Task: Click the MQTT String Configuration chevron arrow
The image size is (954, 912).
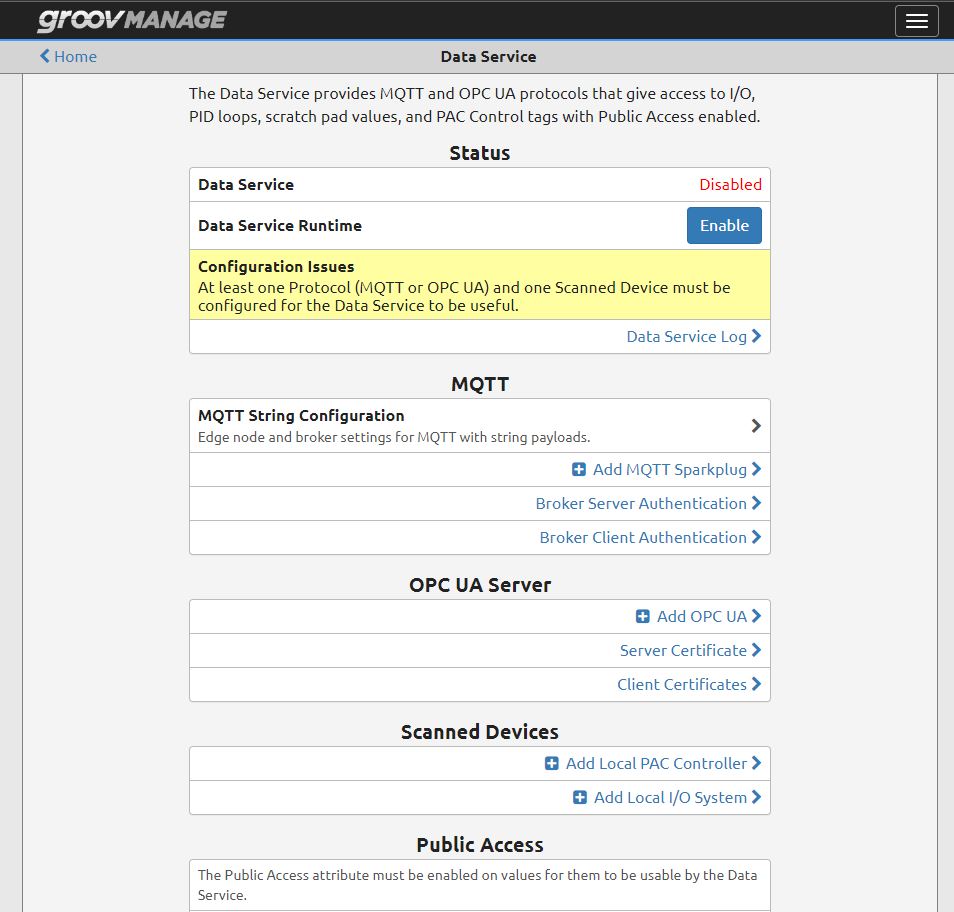Action: (756, 426)
